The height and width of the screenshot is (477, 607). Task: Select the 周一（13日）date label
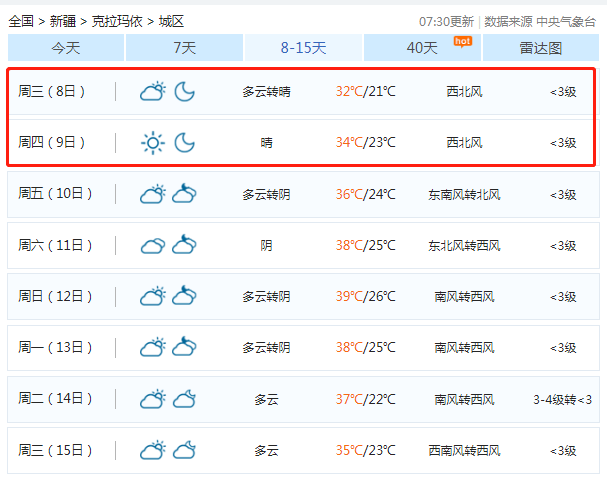(55, 347)
